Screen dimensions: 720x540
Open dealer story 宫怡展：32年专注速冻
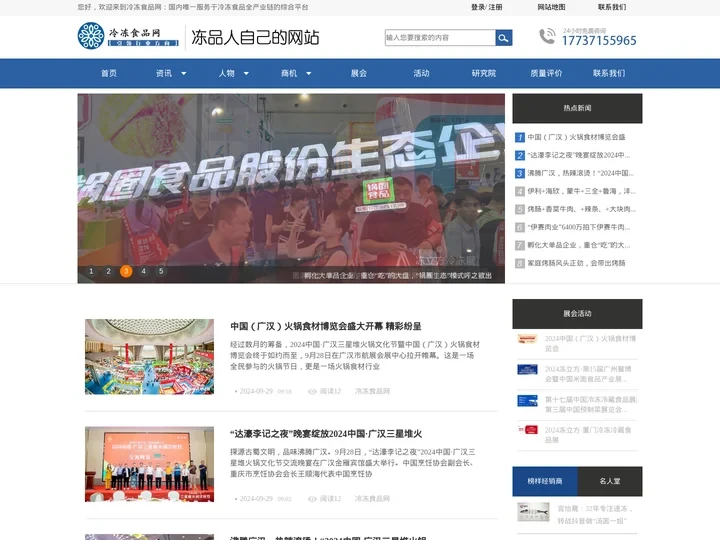(x=595, y=515)
